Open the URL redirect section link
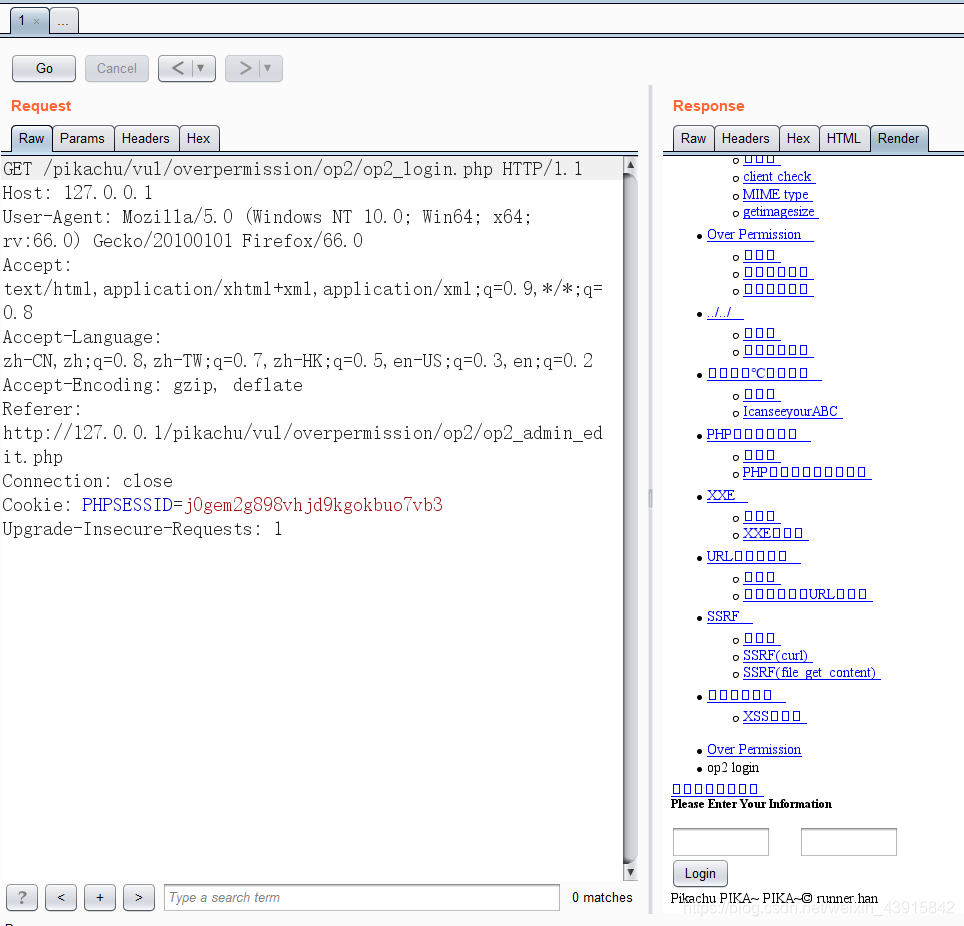964x926 pixels. pos(753,556)
